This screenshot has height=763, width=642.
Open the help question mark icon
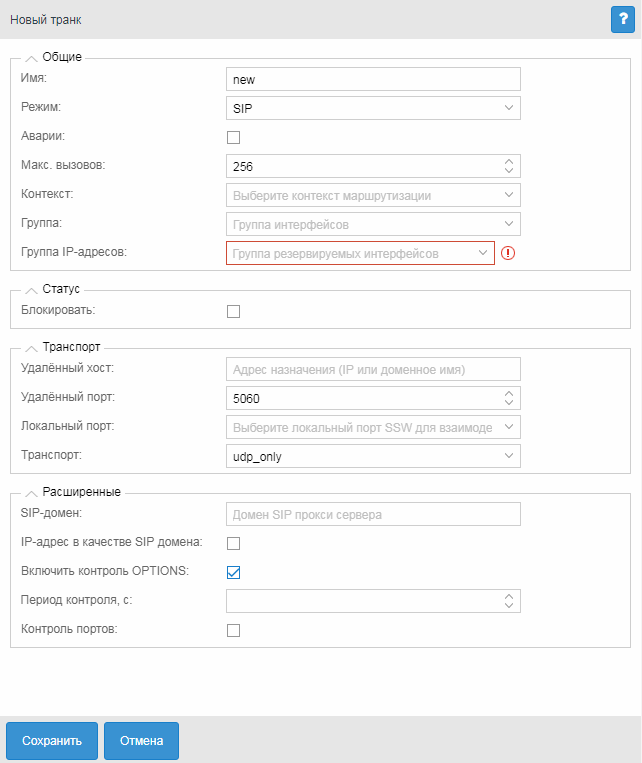(x=623, y=19)
